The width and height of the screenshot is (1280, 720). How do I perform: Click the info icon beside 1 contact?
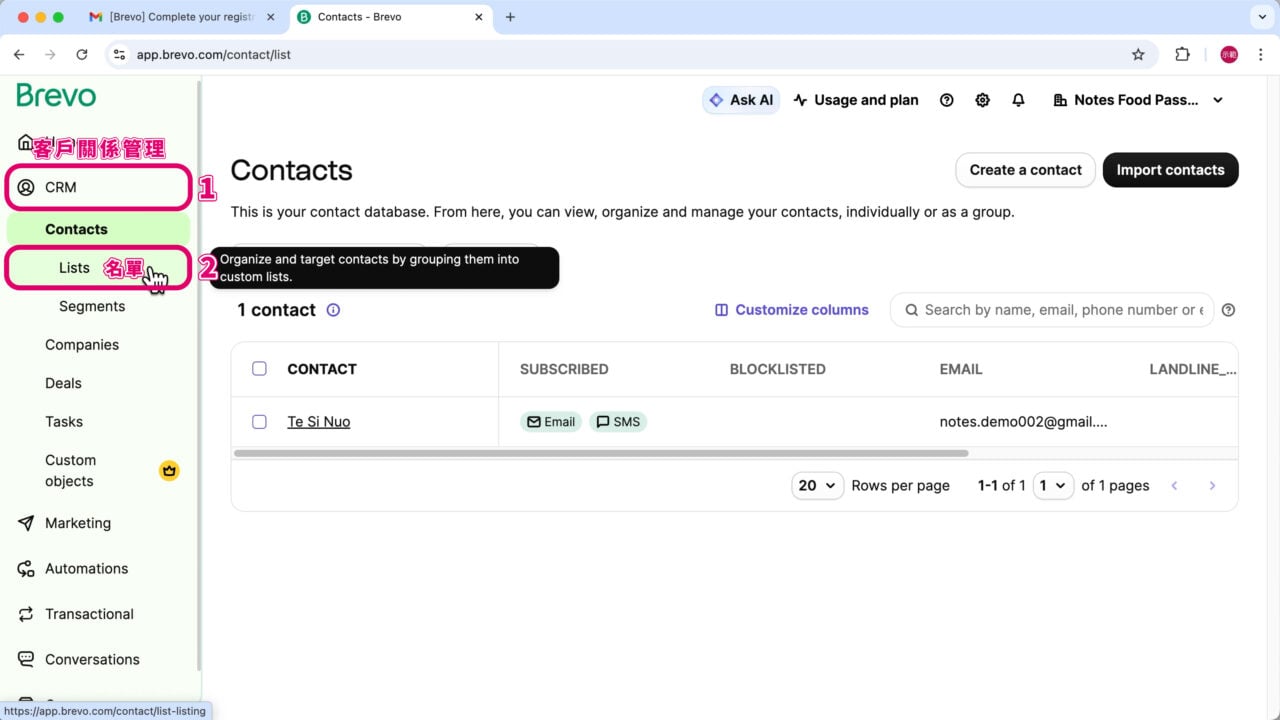[x=333, y=310]
